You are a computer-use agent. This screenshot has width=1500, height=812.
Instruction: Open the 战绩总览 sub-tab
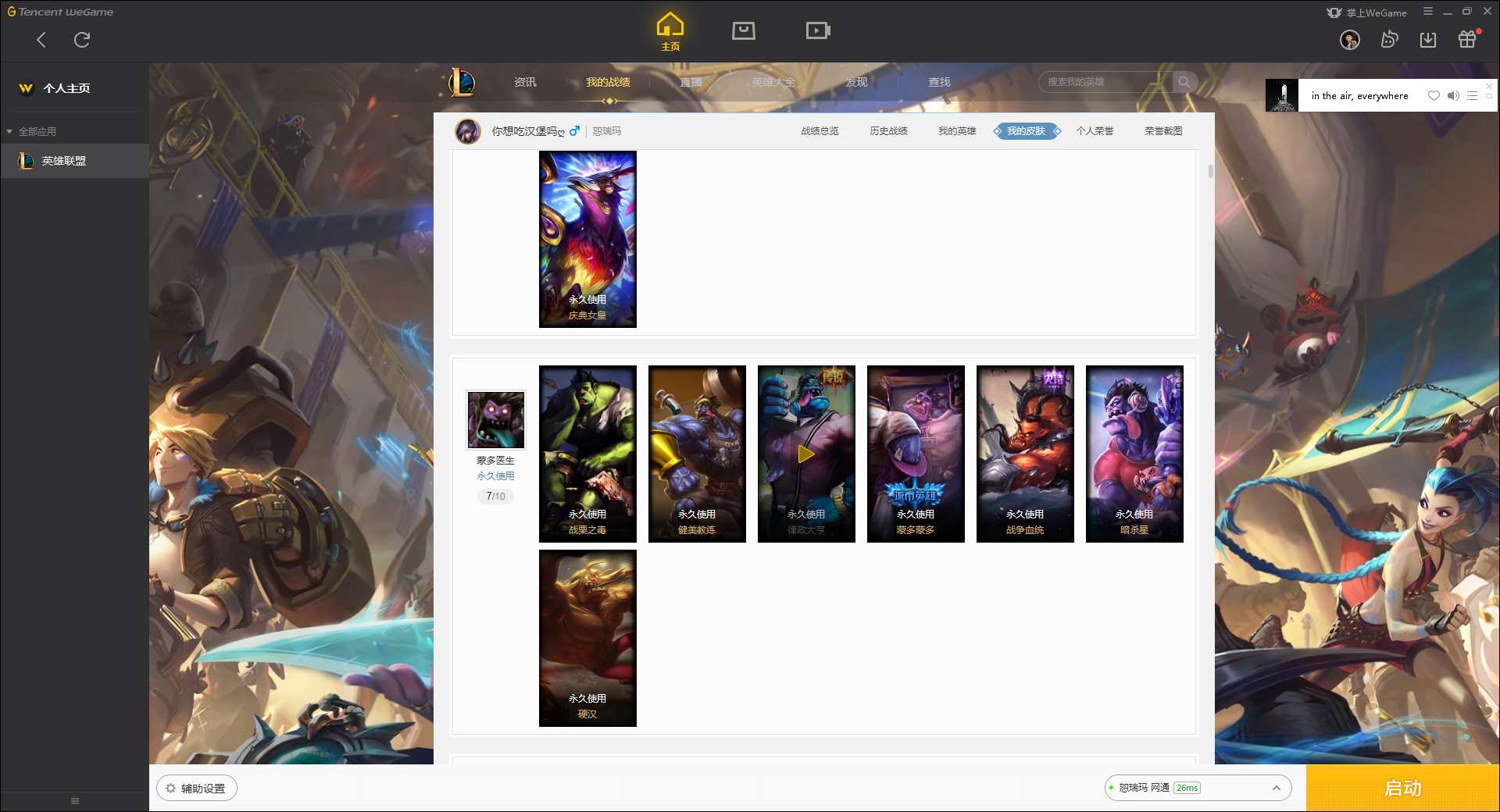tap(820, 131)
